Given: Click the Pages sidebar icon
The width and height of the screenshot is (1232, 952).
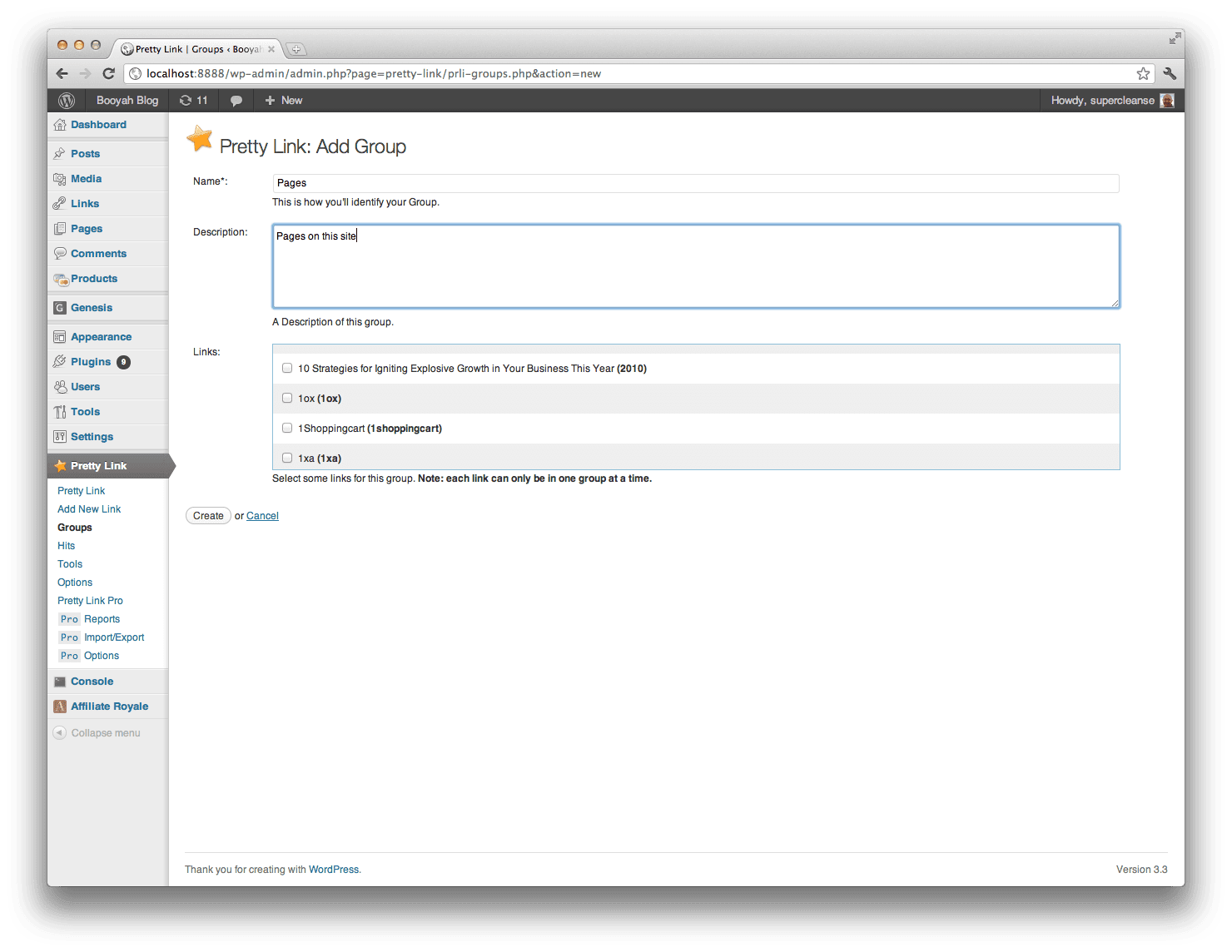Looking at the screenshot, I should click(60, 229).
